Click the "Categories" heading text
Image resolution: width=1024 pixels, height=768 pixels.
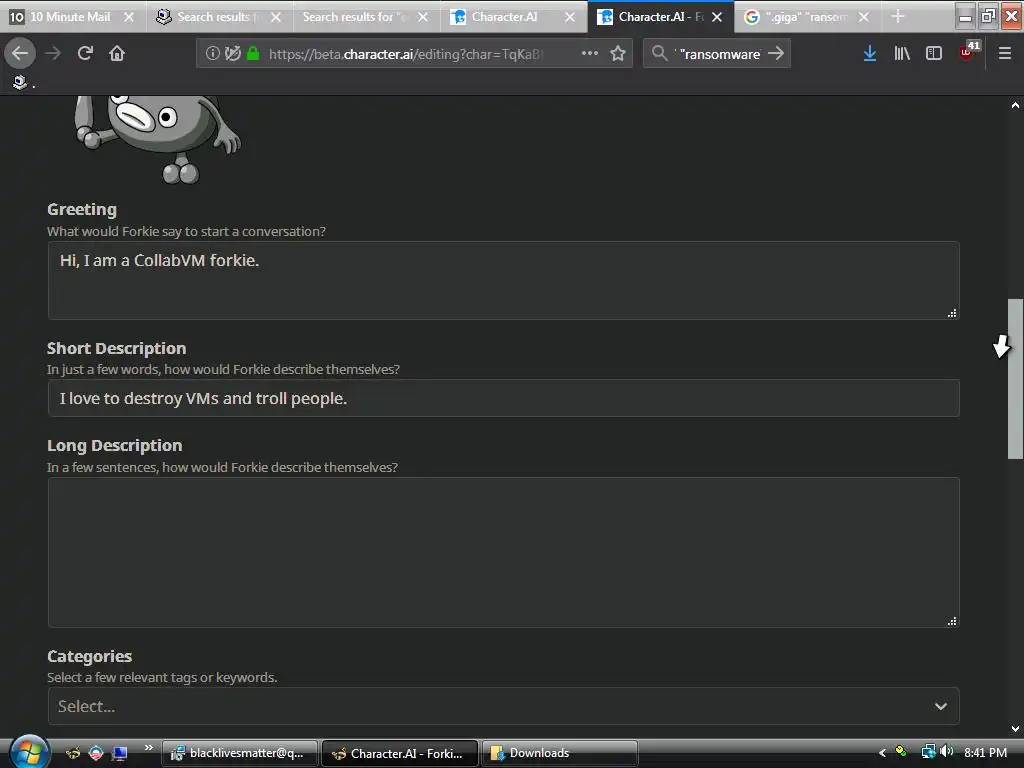[x=89, y=656]
